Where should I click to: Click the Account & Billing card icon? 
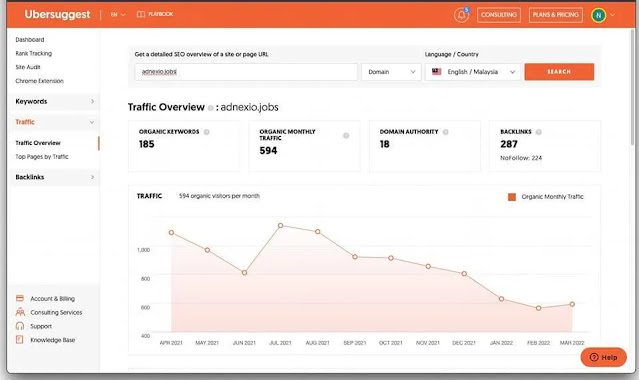coord(20,298)
